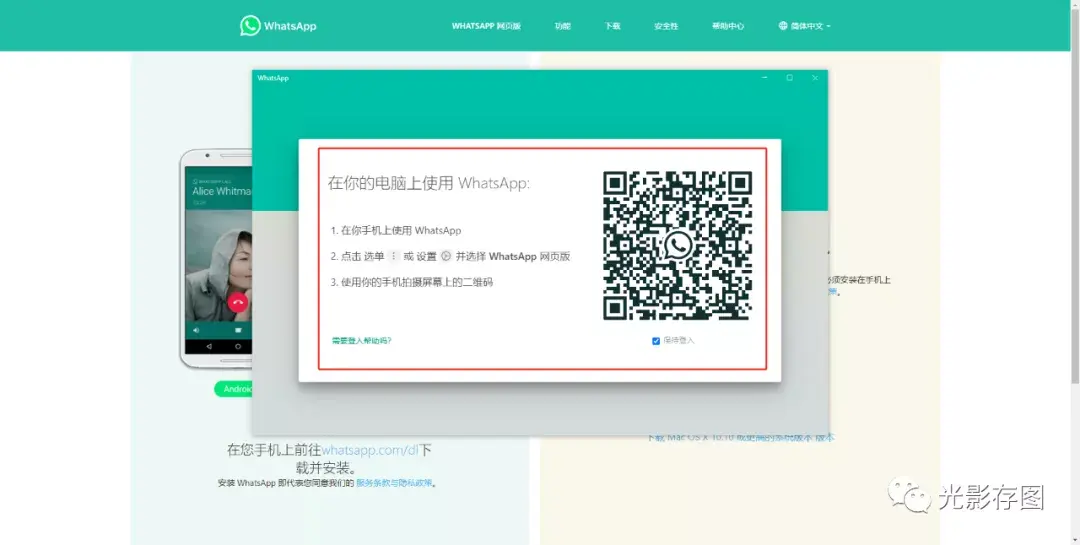Click the 在你的电脑上使用 WhatsApp: heading
The height and width of the screenshot is (545, 1080).
[429, 183]
